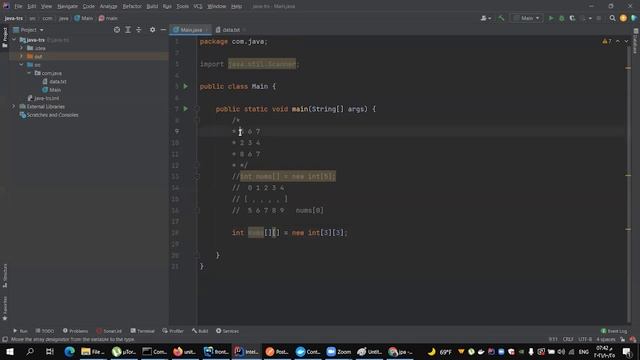Screen dimensions: 640x360
Task: Click the Windows taskbar search icon
Action: coord(30,351)
